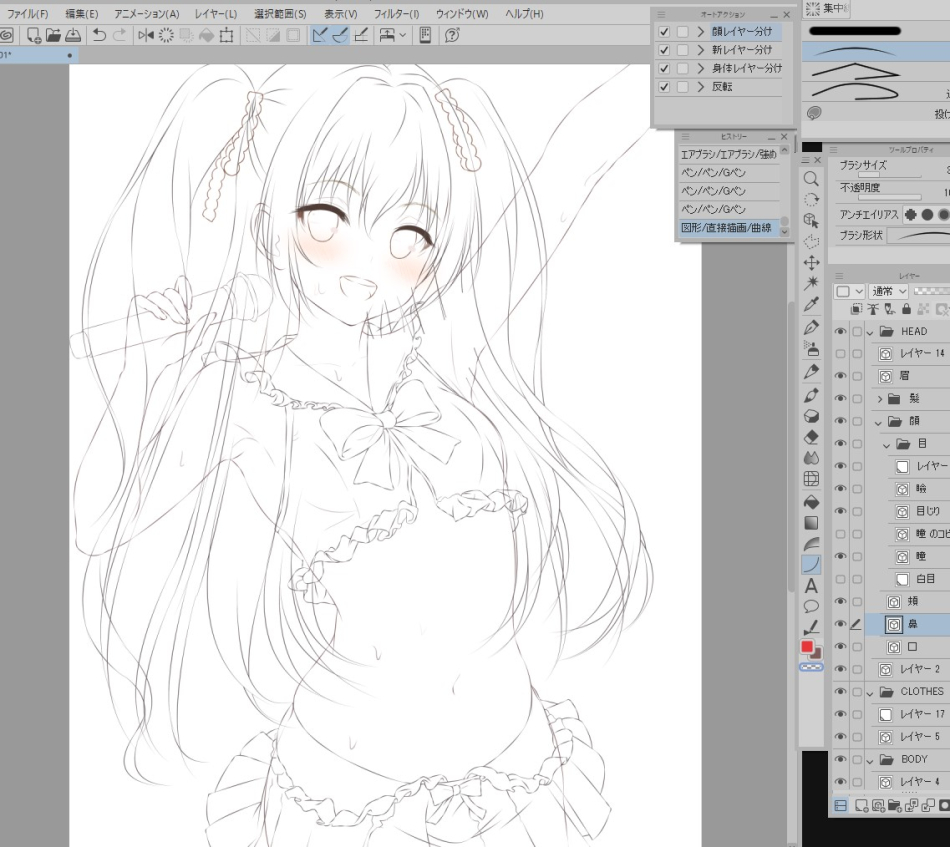The image size is (950, 847).
Task: Toggle checkbox for 反転 auto action
Action: 664,87
